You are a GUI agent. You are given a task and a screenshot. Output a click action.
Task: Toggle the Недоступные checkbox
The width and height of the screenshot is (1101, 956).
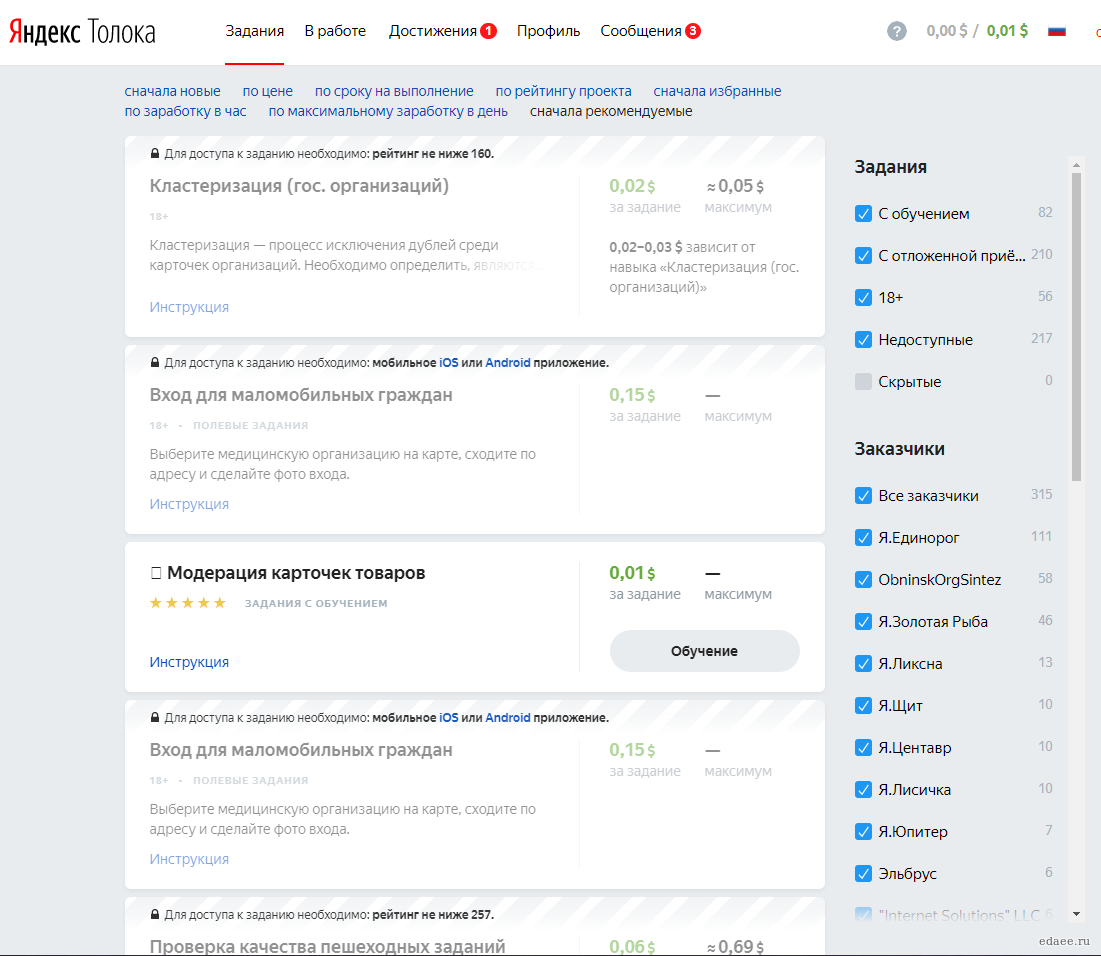point(864,340)
